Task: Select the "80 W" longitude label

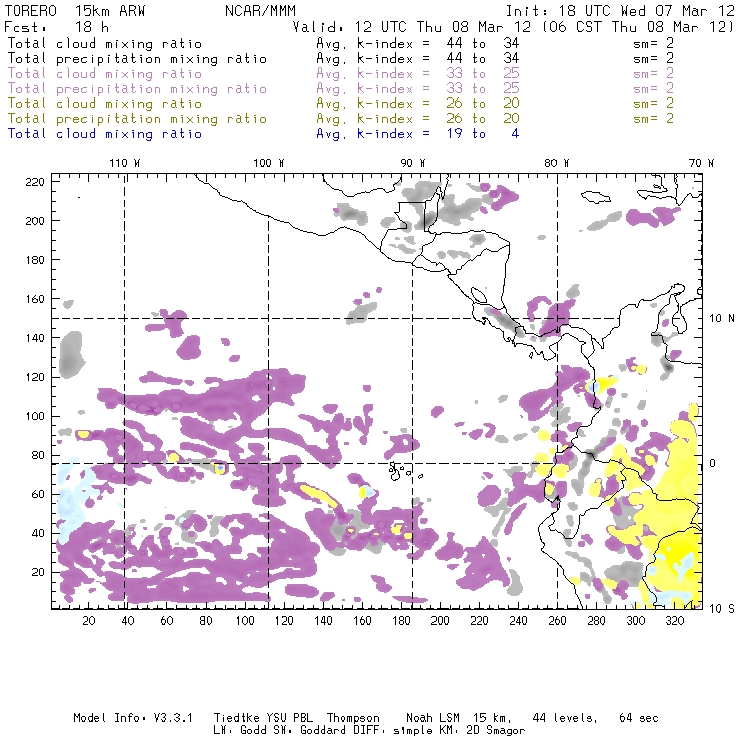Action: click(x=556, y=163)
